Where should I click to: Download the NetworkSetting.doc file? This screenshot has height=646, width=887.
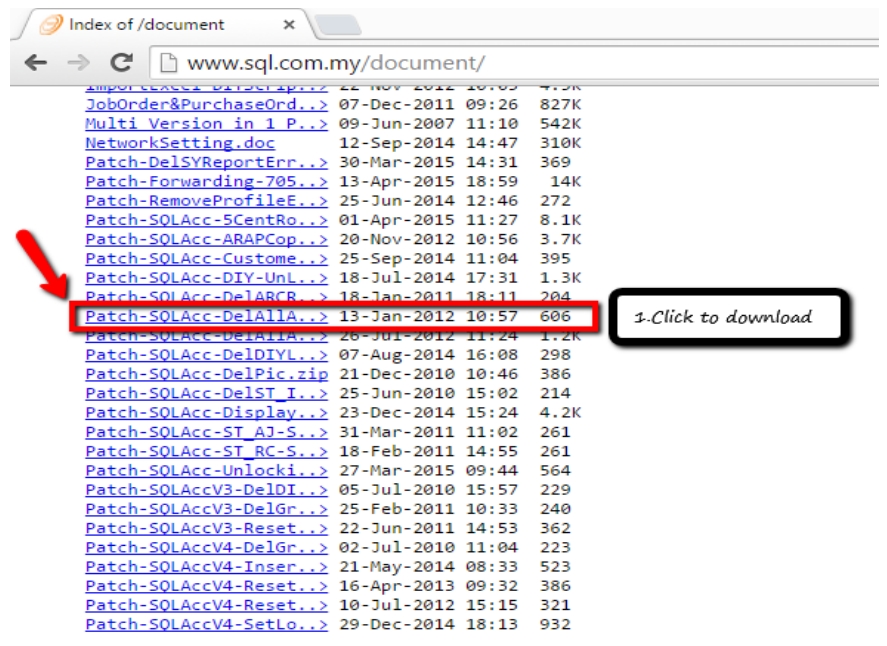pyautogui.click(x=180, y=145)
